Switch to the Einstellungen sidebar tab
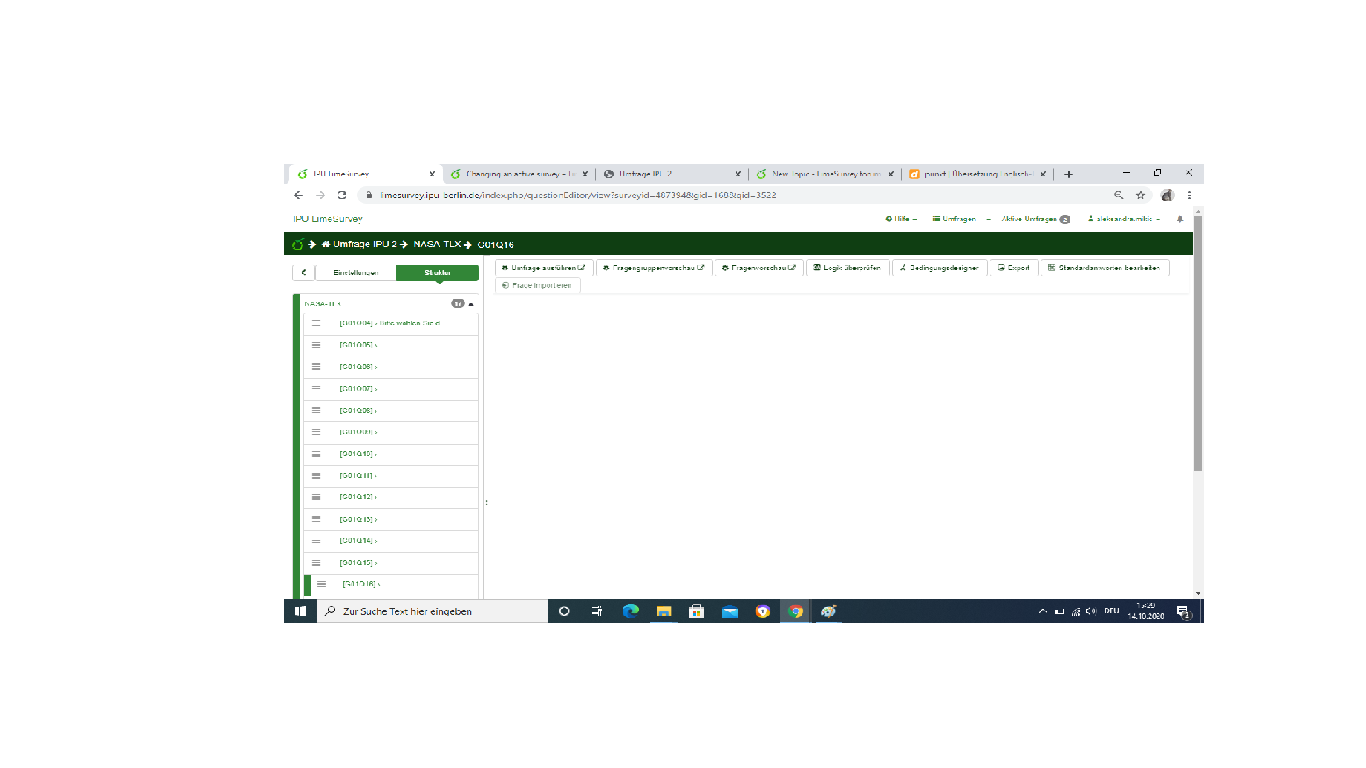 pos(355,272)
